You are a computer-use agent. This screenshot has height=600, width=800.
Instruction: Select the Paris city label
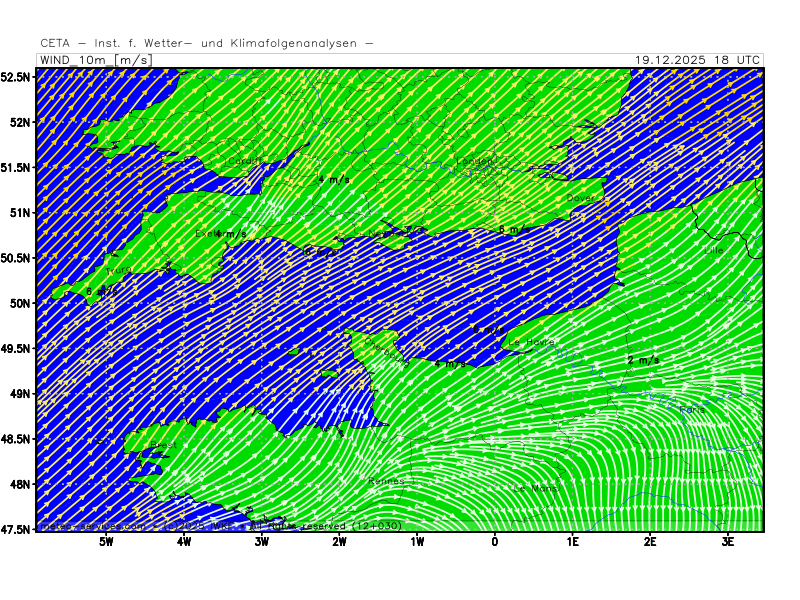pos(692,410)
